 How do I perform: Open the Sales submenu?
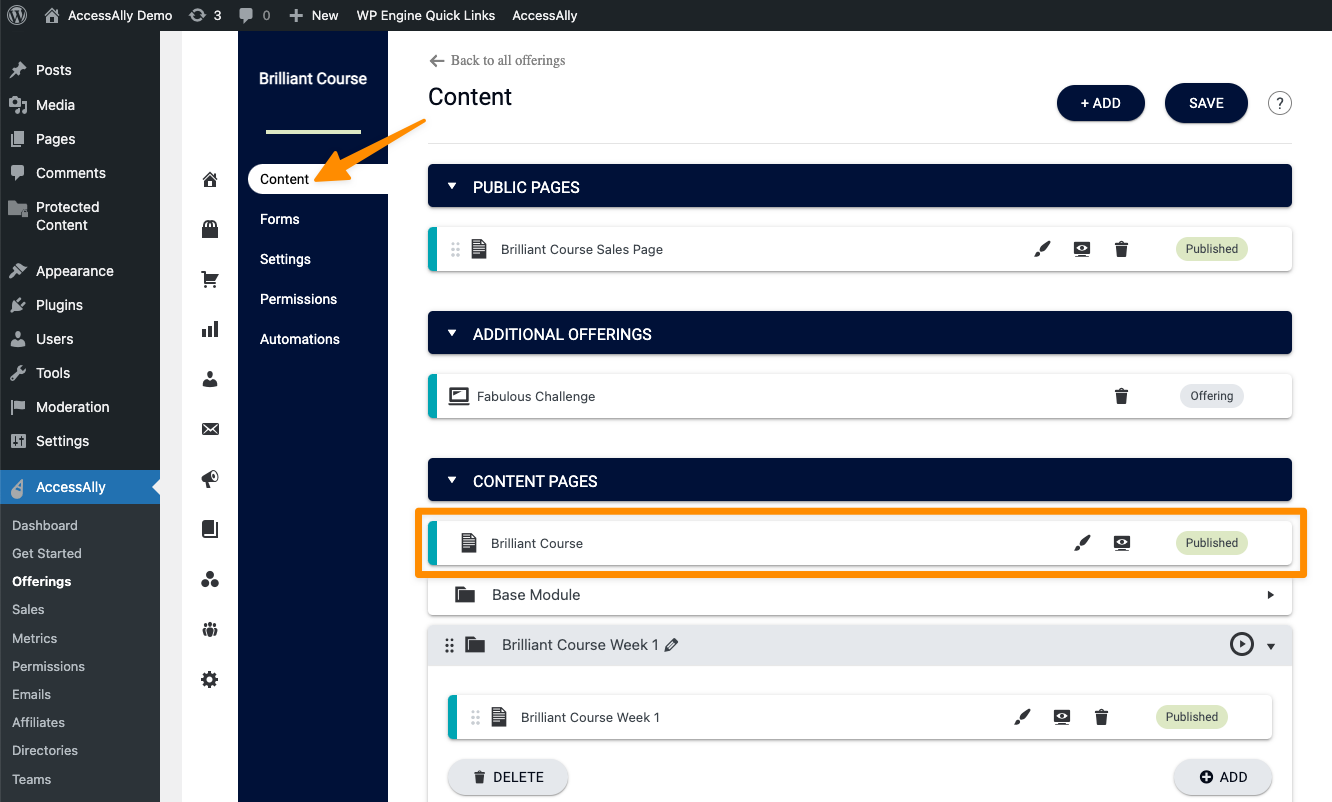tap(28, 609)
